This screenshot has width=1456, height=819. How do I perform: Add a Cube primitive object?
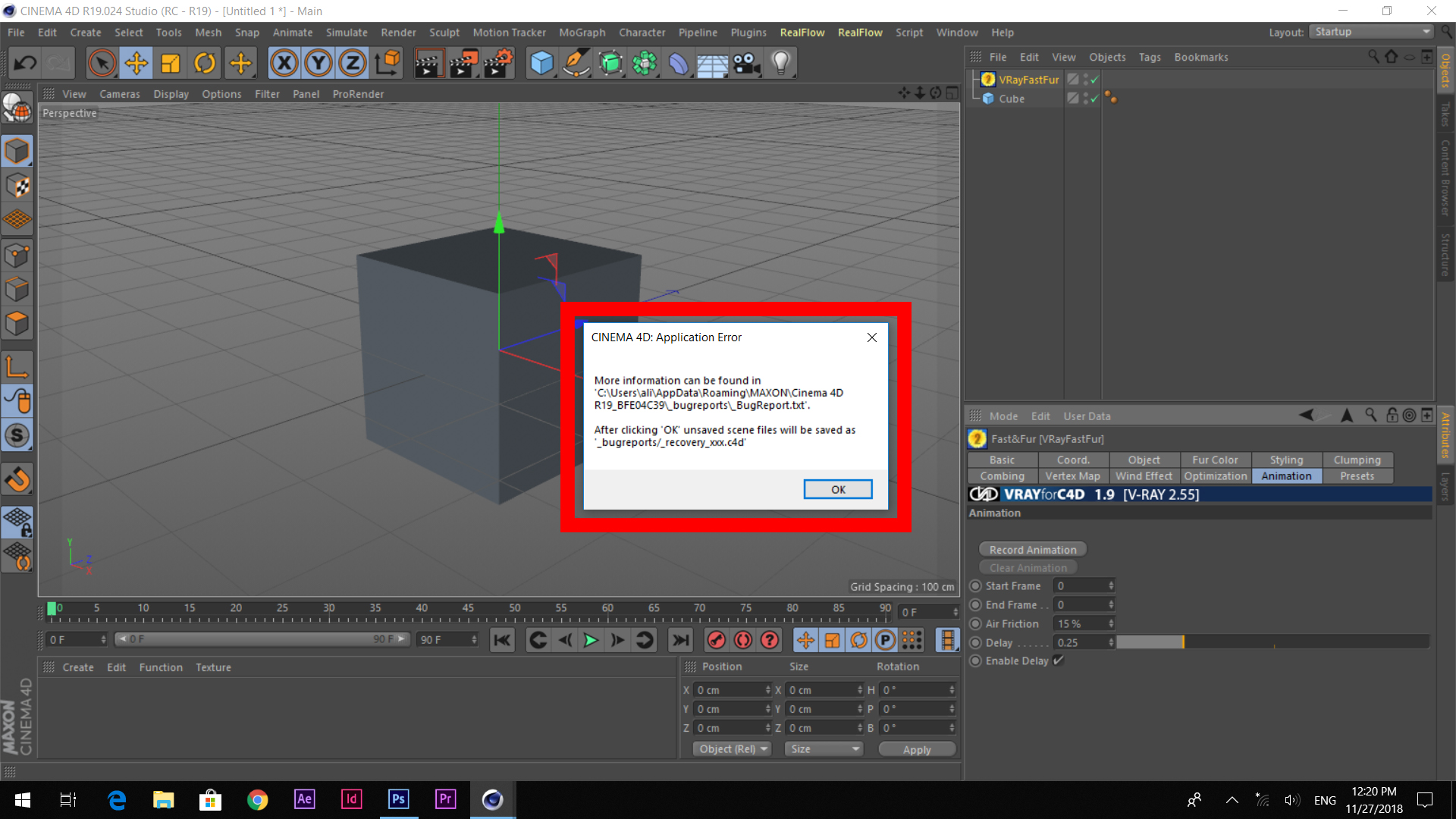(x=541, y=64)
